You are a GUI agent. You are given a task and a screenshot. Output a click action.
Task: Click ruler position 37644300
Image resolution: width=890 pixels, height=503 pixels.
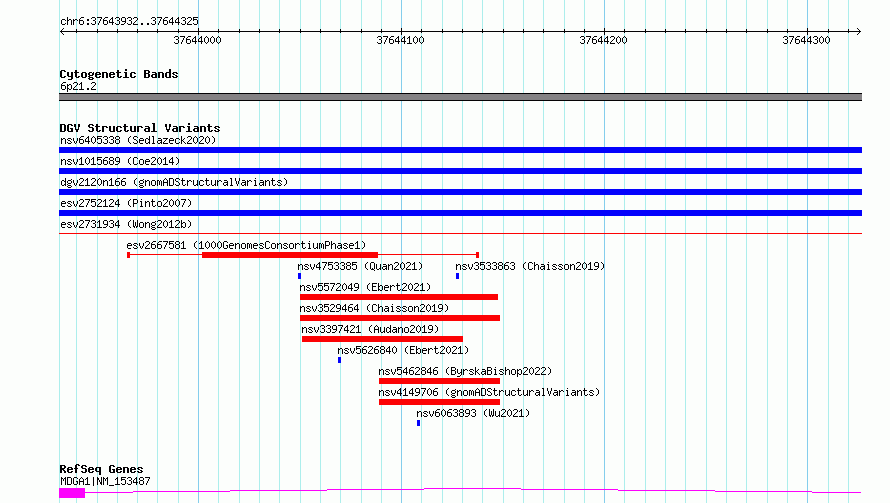click(x=806, y=40)
